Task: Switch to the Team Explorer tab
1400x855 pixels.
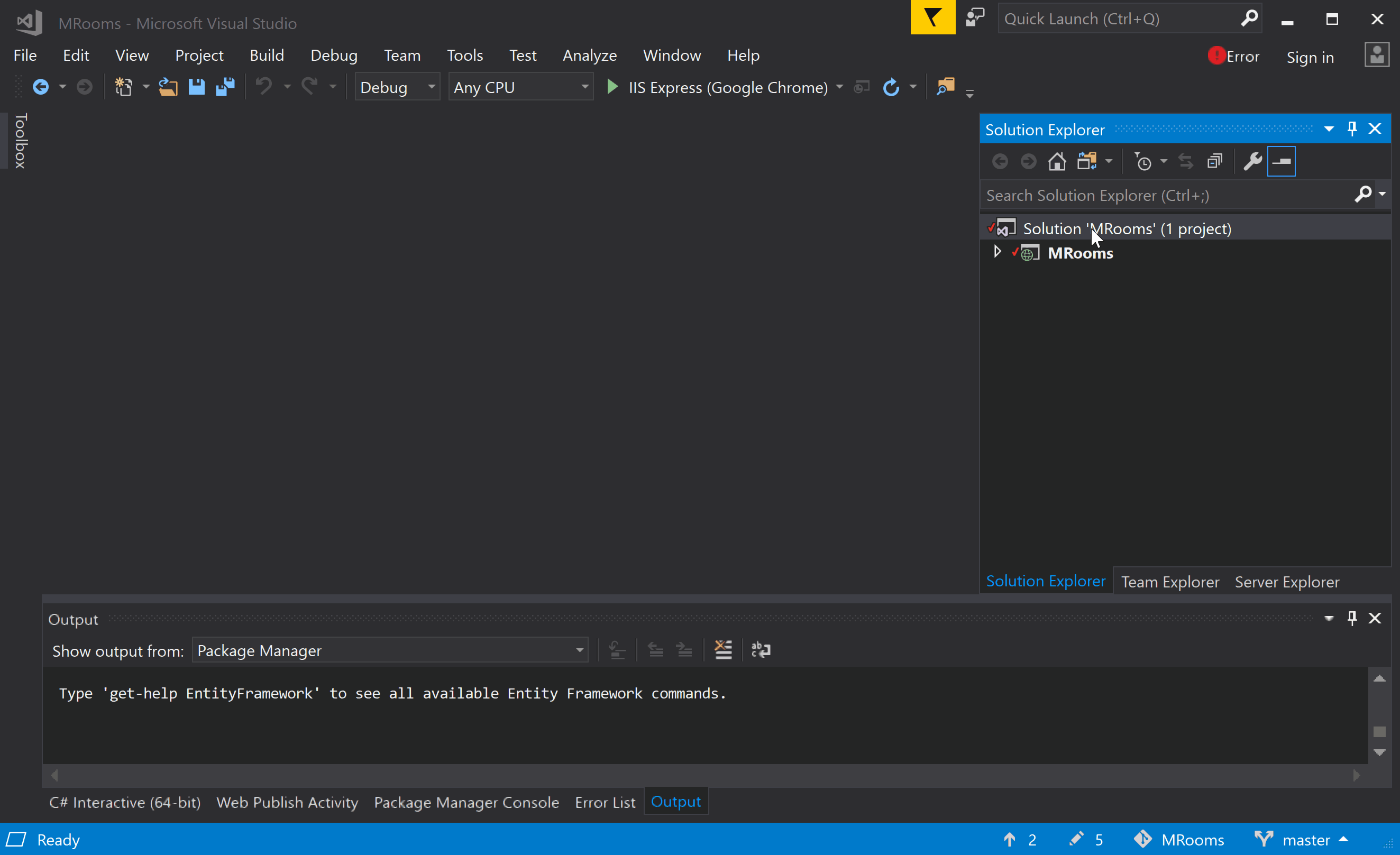Action: coord(1170,582)
